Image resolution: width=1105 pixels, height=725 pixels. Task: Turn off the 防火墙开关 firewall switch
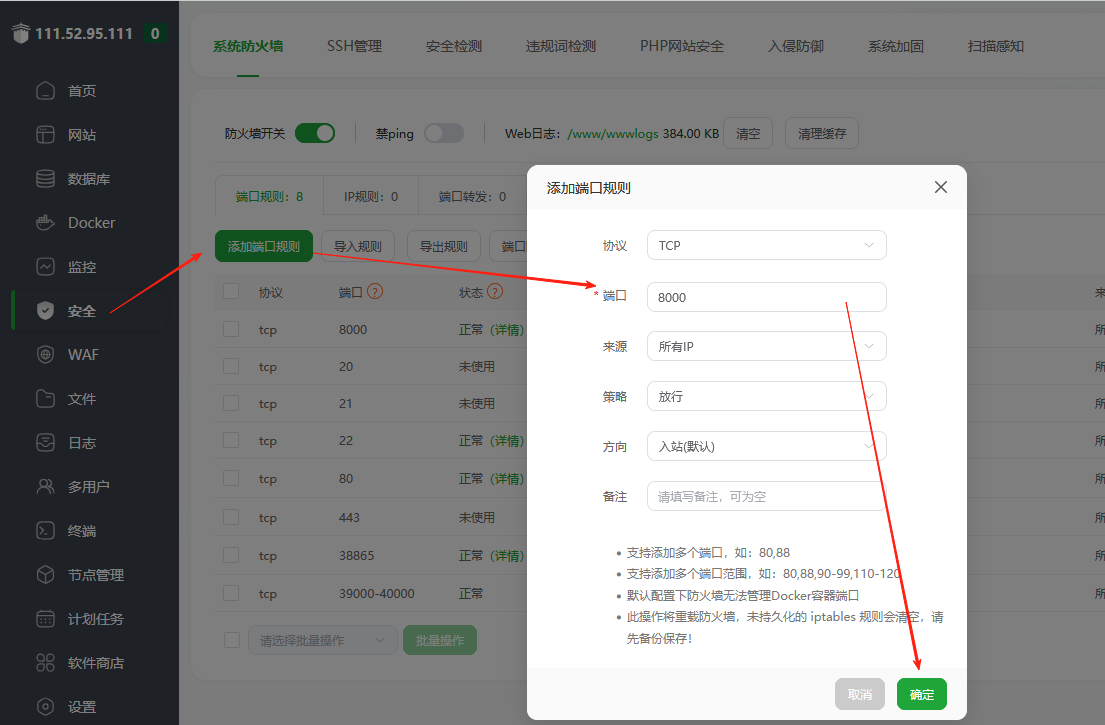[315, 132]
